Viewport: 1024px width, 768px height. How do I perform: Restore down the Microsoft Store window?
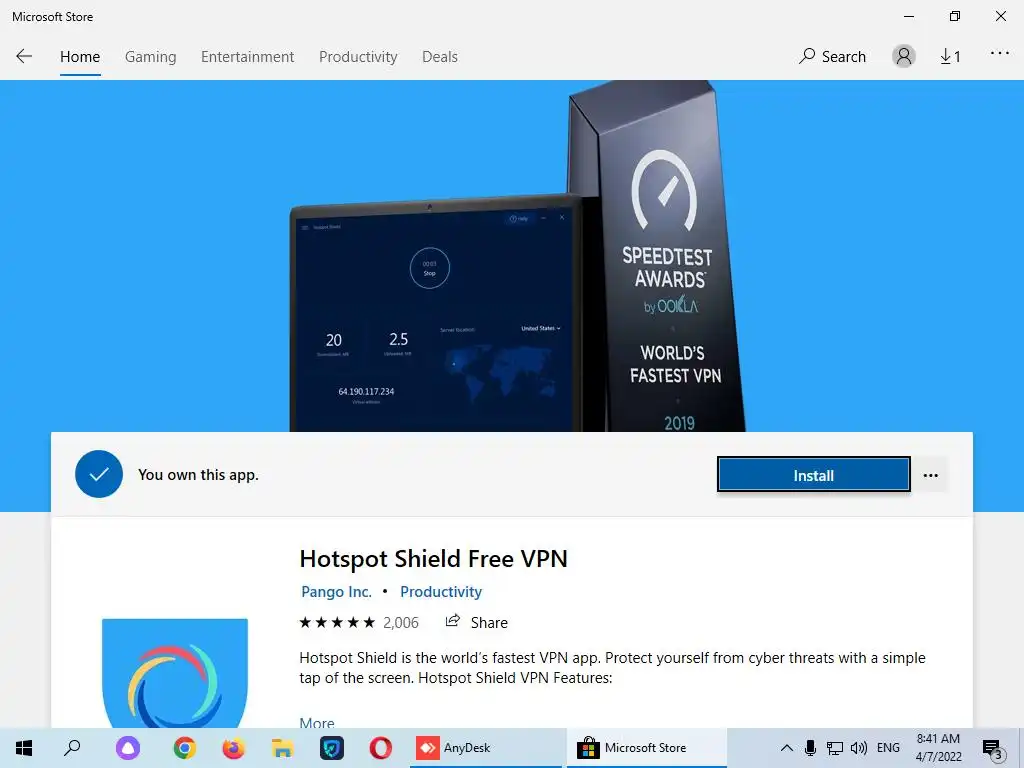tap(955, 16)
